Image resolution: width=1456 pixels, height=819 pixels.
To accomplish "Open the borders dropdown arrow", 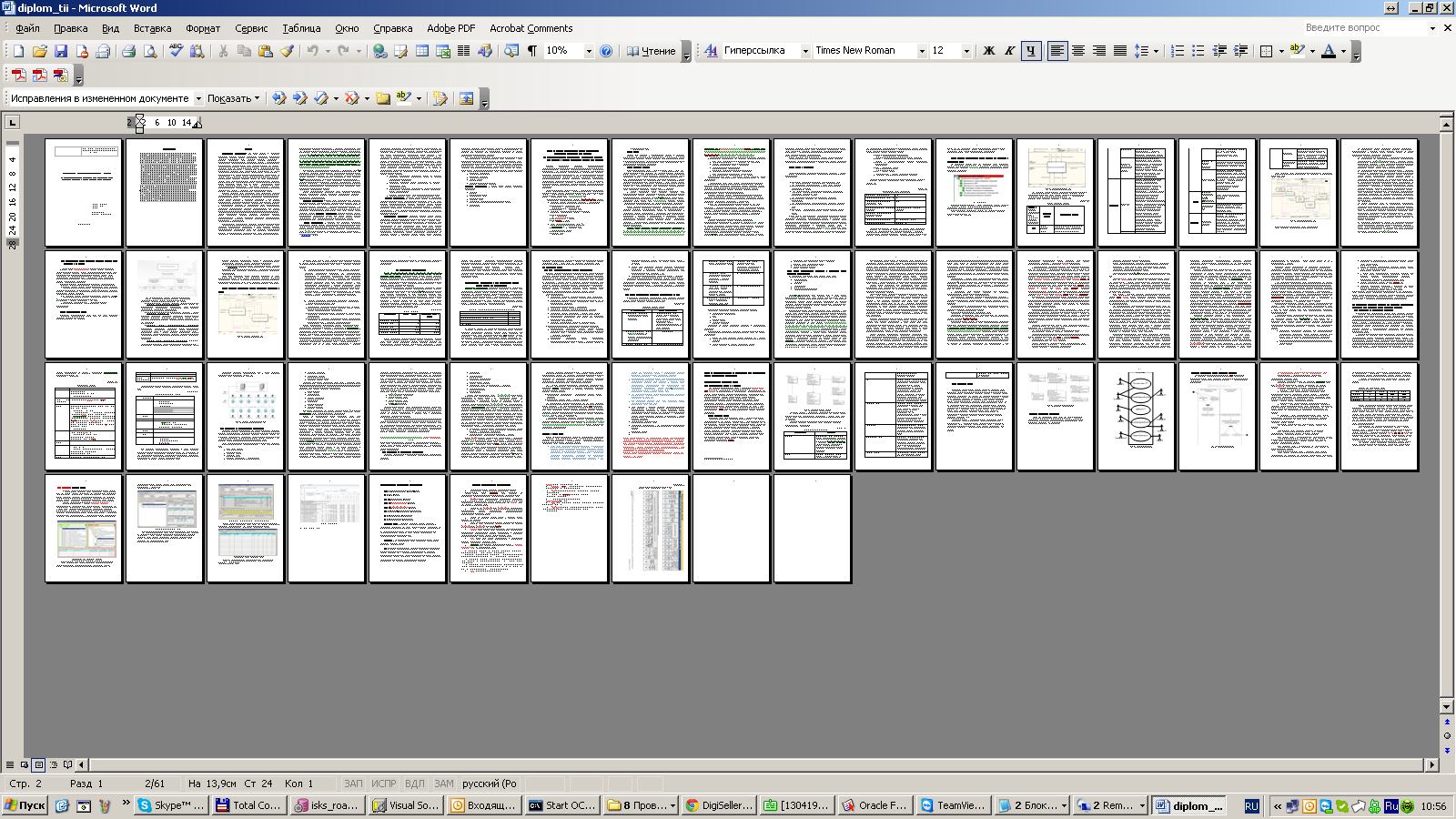I will [1281, 51].
